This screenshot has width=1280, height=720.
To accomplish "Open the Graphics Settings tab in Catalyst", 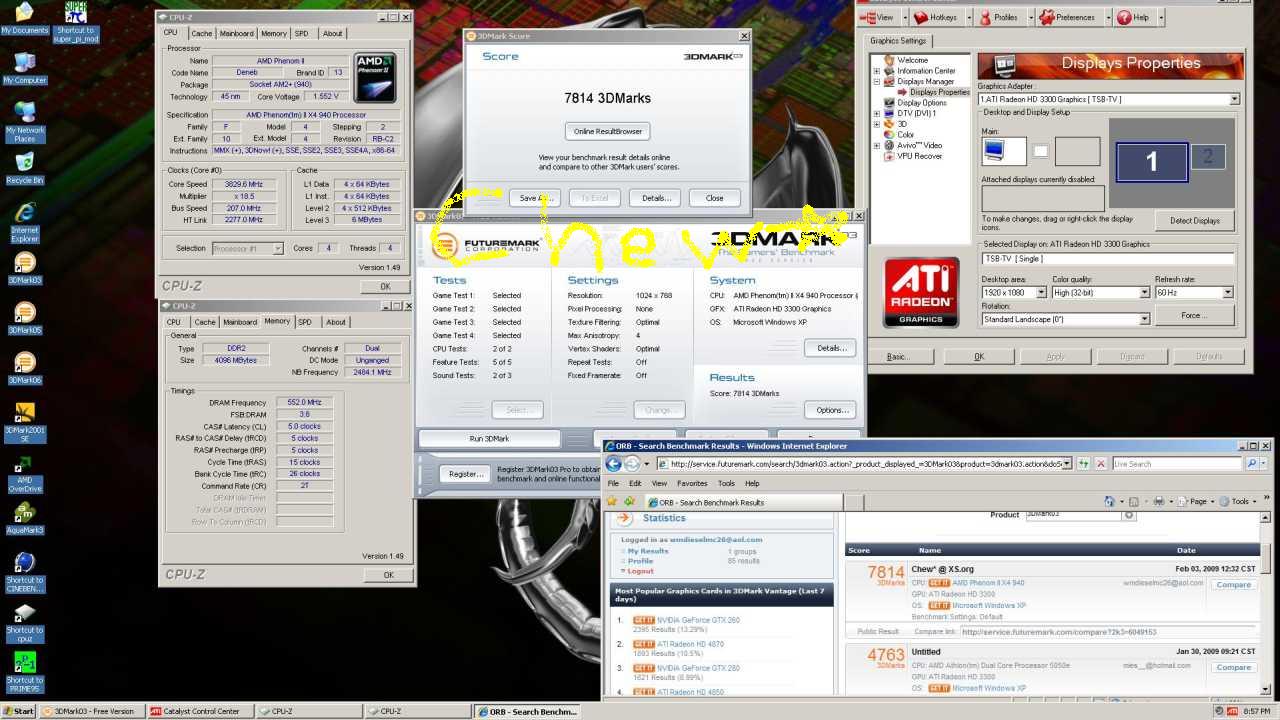I will point(898,41).
